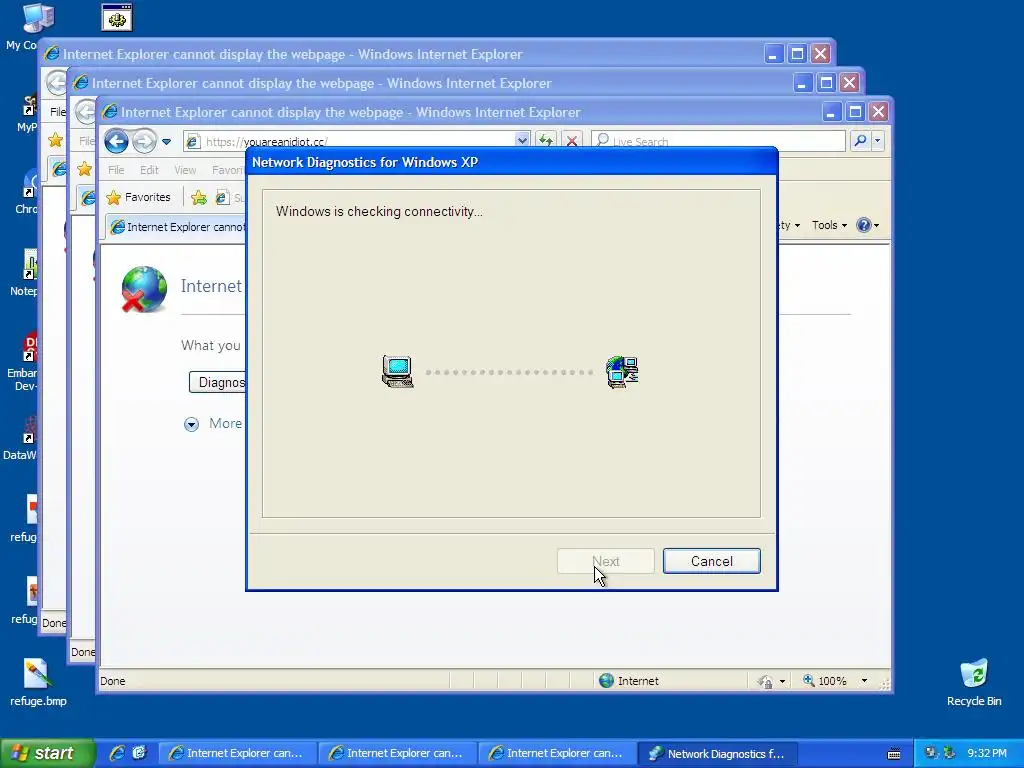This screenshot has height=768, width=1024.
Task: Click the Done status text in front window
Action: (112, 681)
